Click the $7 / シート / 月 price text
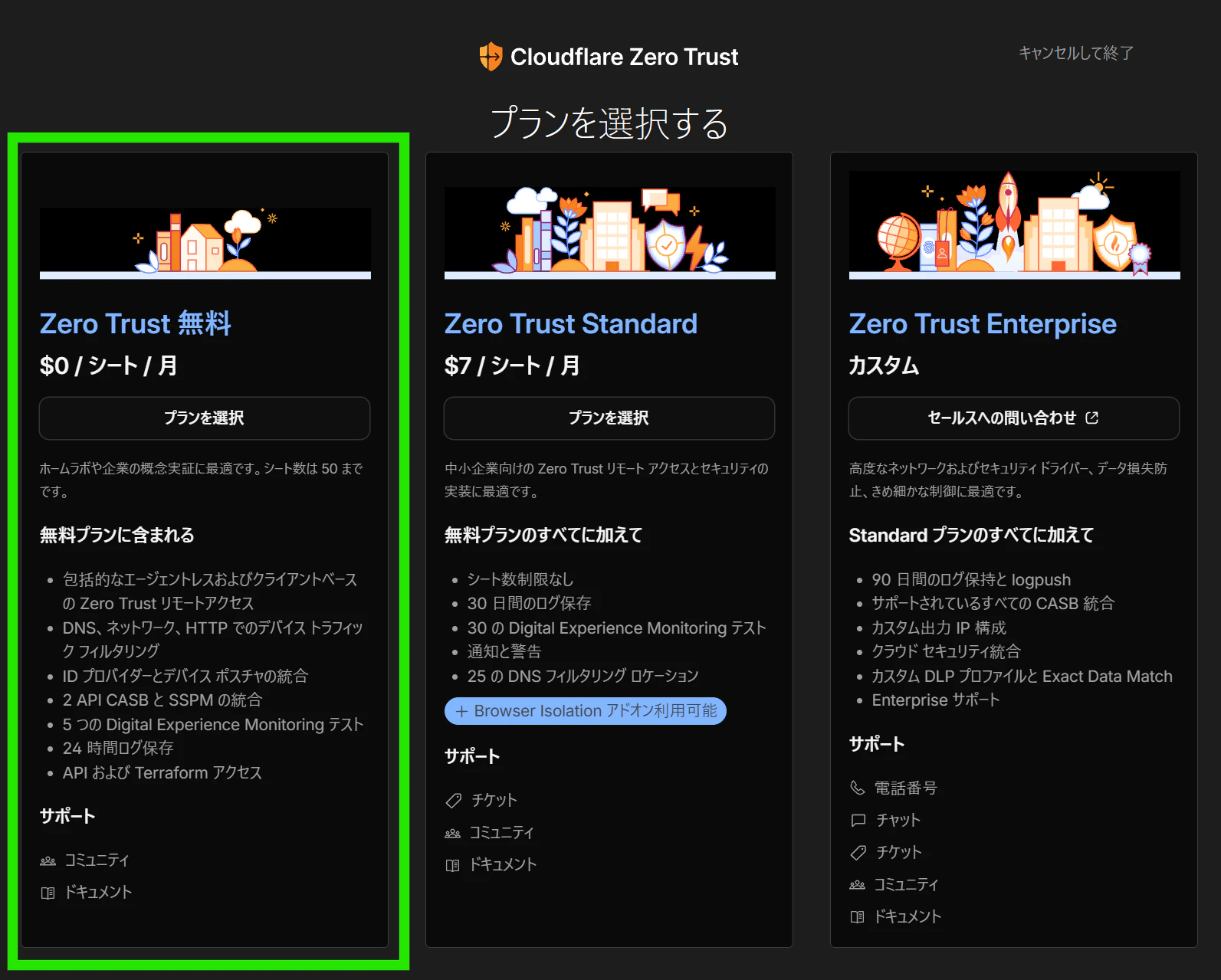Viewport: 1221px width, 980px height. (x=512, y=366)
